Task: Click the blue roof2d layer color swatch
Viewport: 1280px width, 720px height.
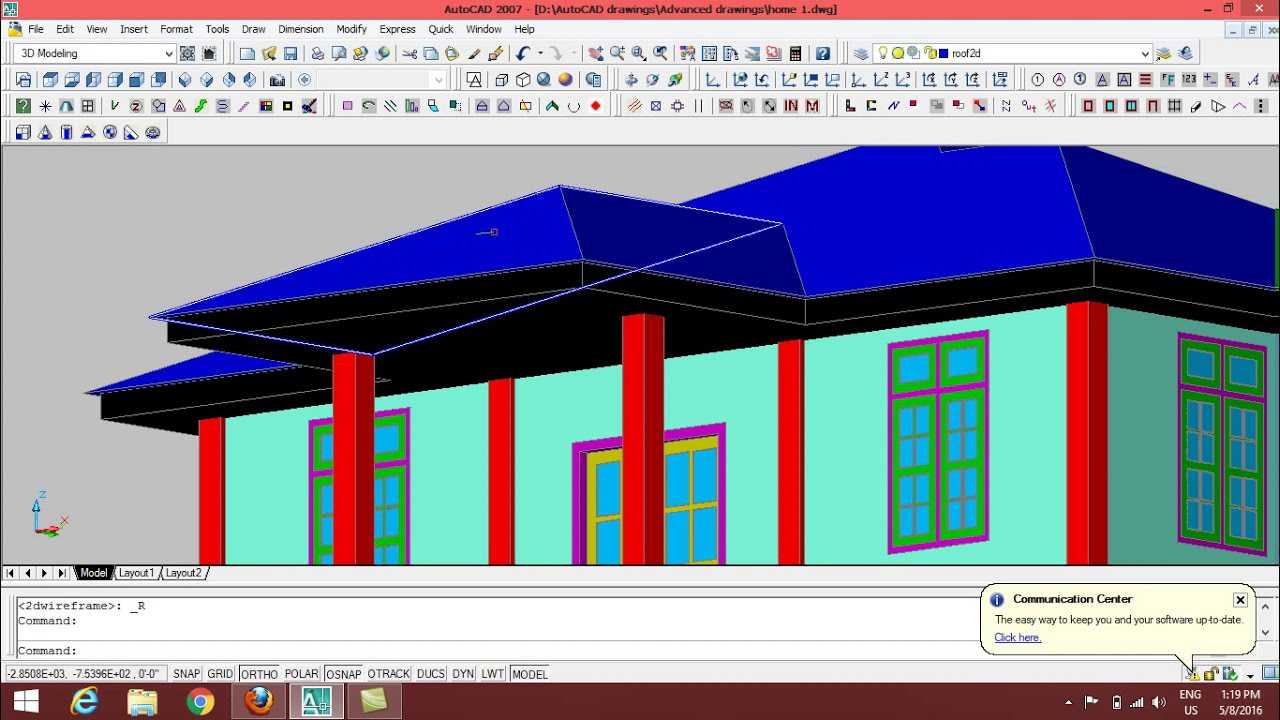Action: coord(943,54)
